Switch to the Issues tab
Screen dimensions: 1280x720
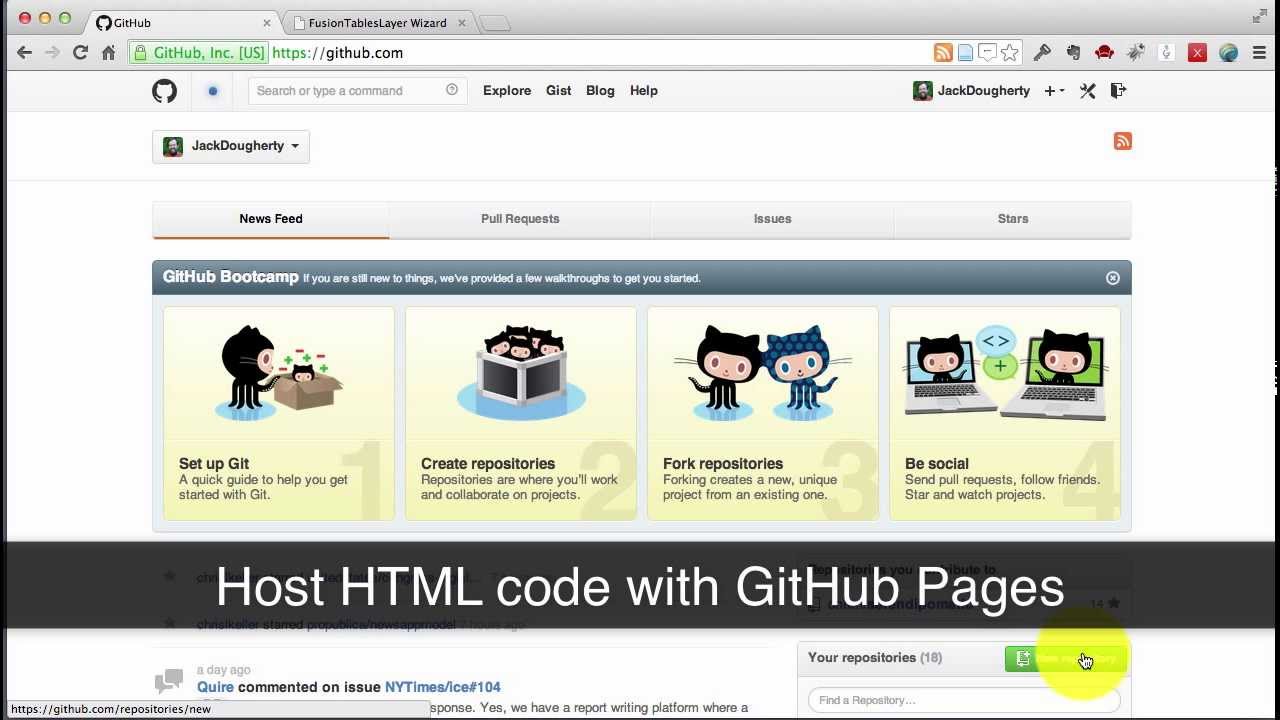click(772, 219)
